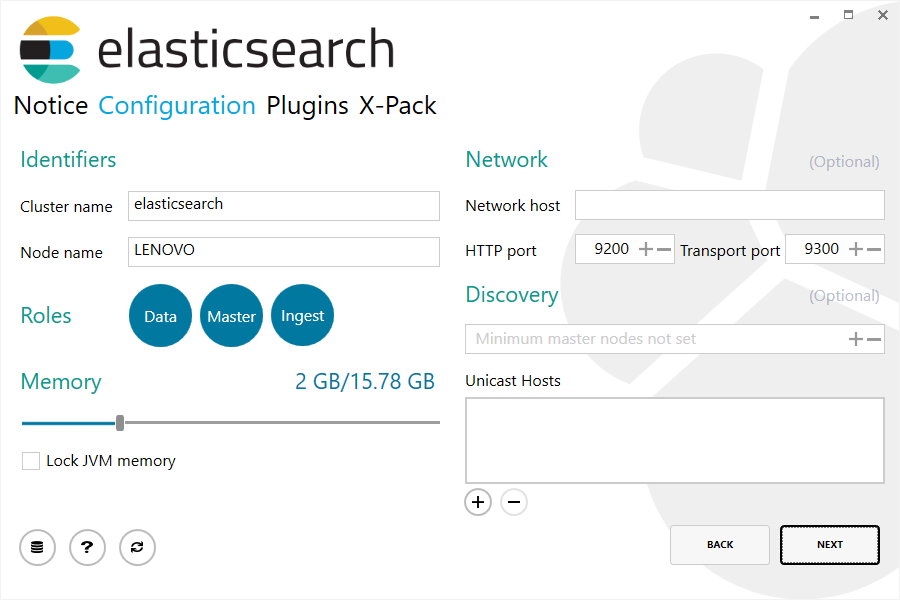Image resolution: width=900 pixels, height=600 pixels.
Task: Disable the Ingest role
Action: (302, 315)
